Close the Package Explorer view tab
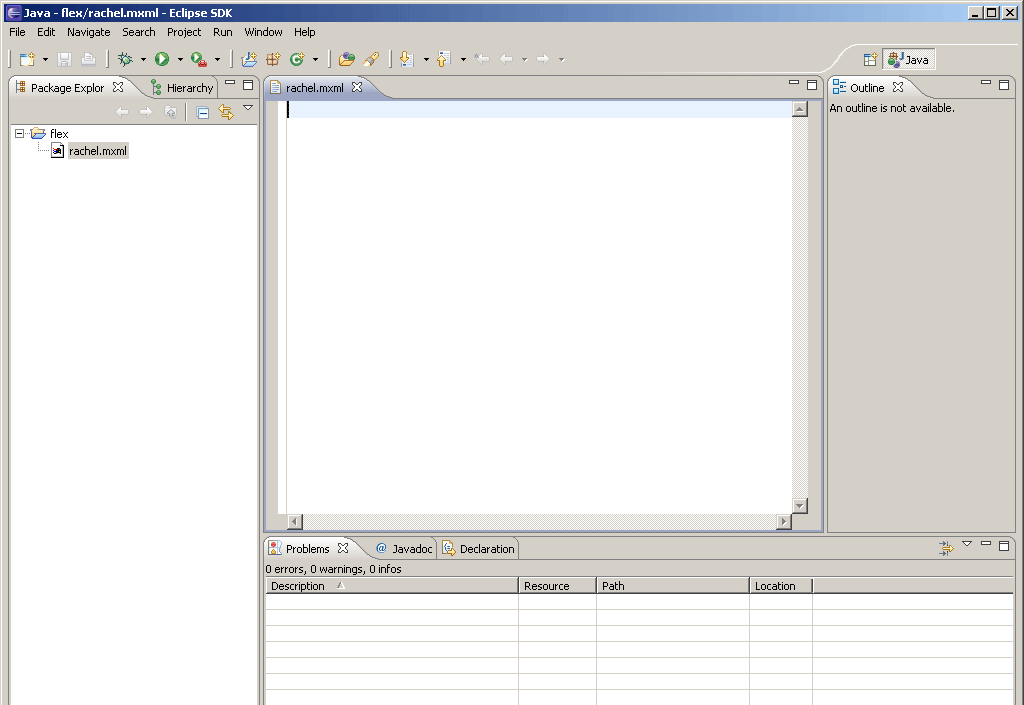 (x=118, y=87)
